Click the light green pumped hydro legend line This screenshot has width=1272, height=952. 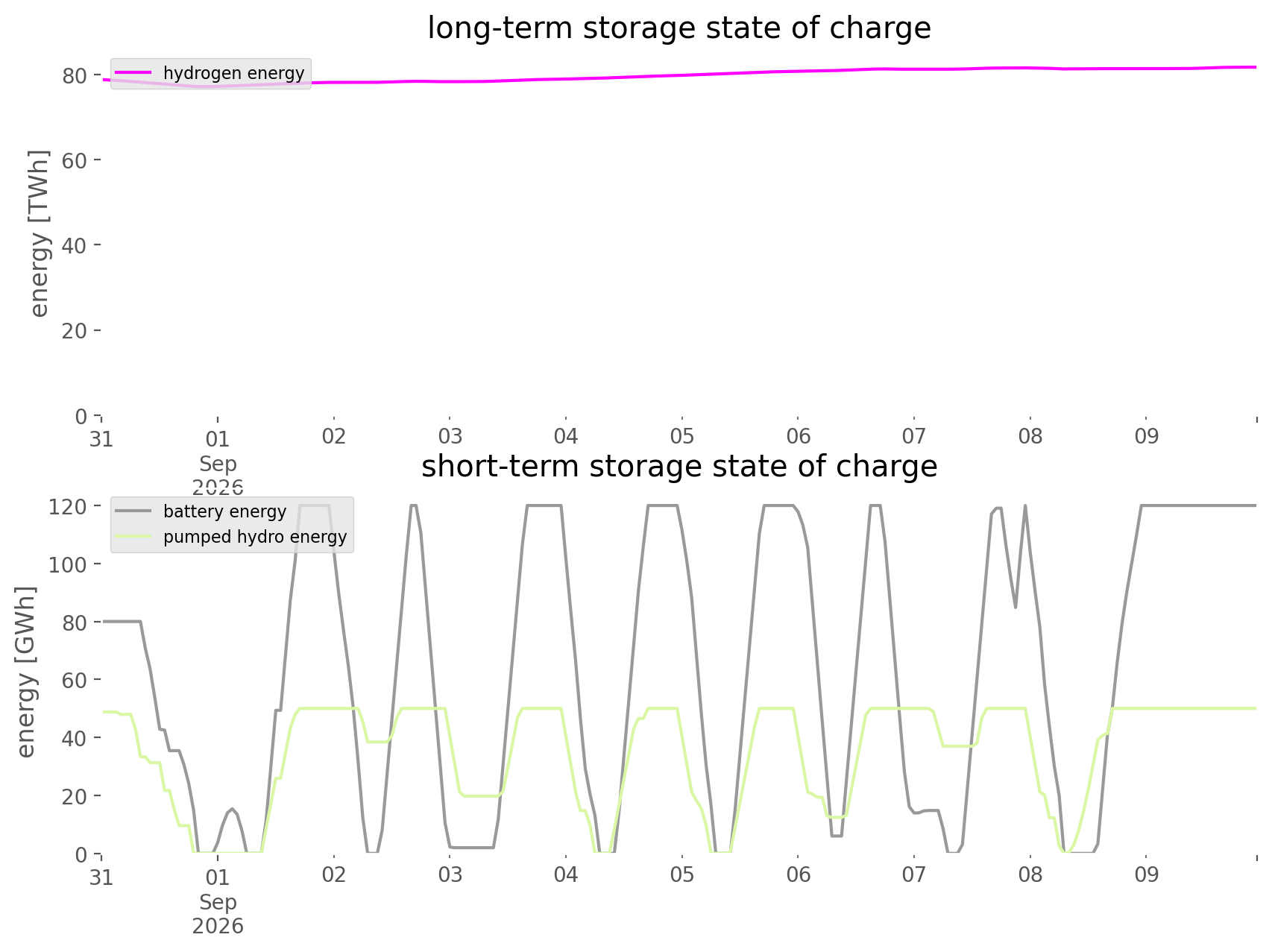coord(135,537)
